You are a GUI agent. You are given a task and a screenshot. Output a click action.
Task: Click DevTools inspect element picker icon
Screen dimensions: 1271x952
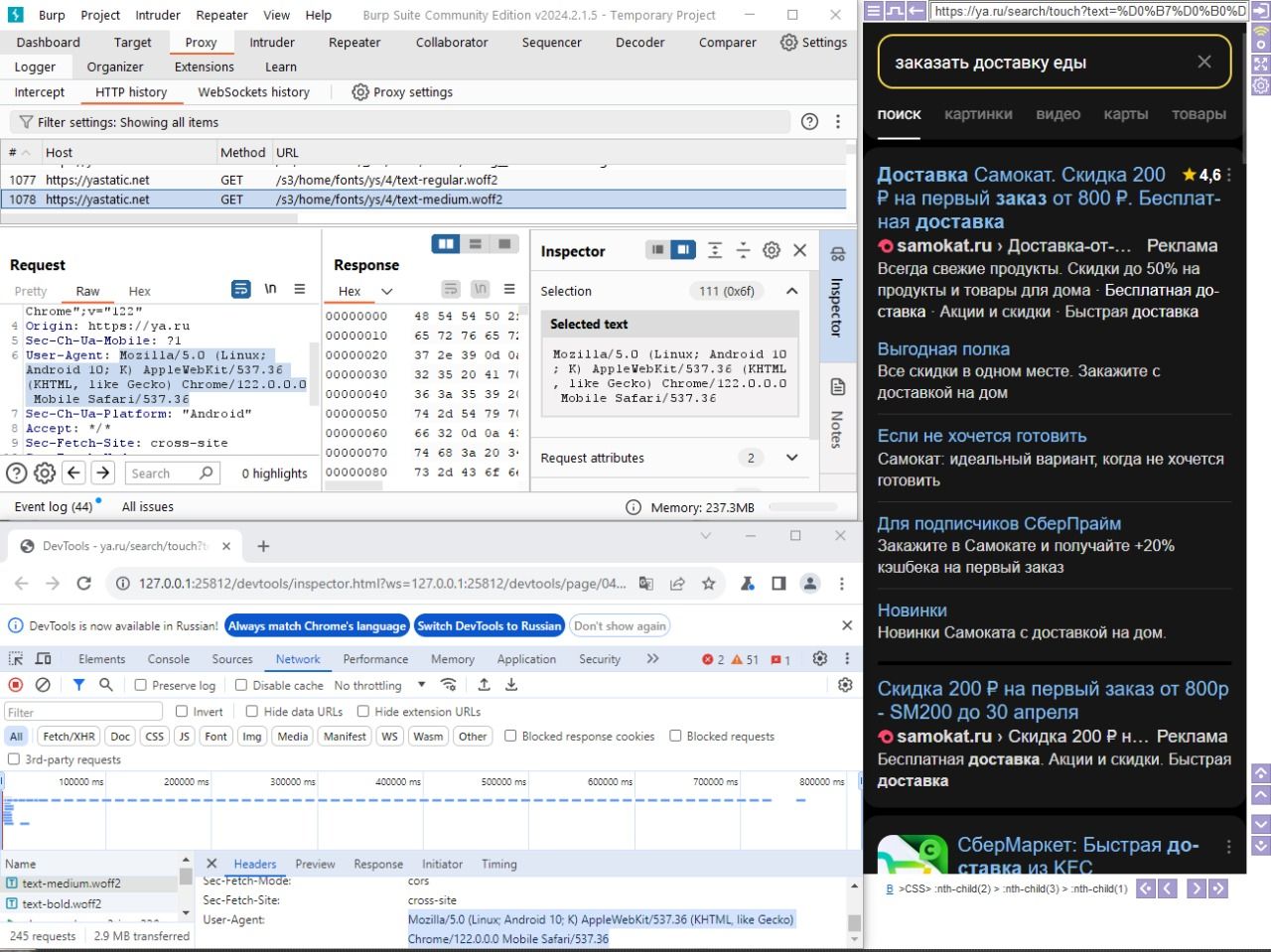coord(16,659)
